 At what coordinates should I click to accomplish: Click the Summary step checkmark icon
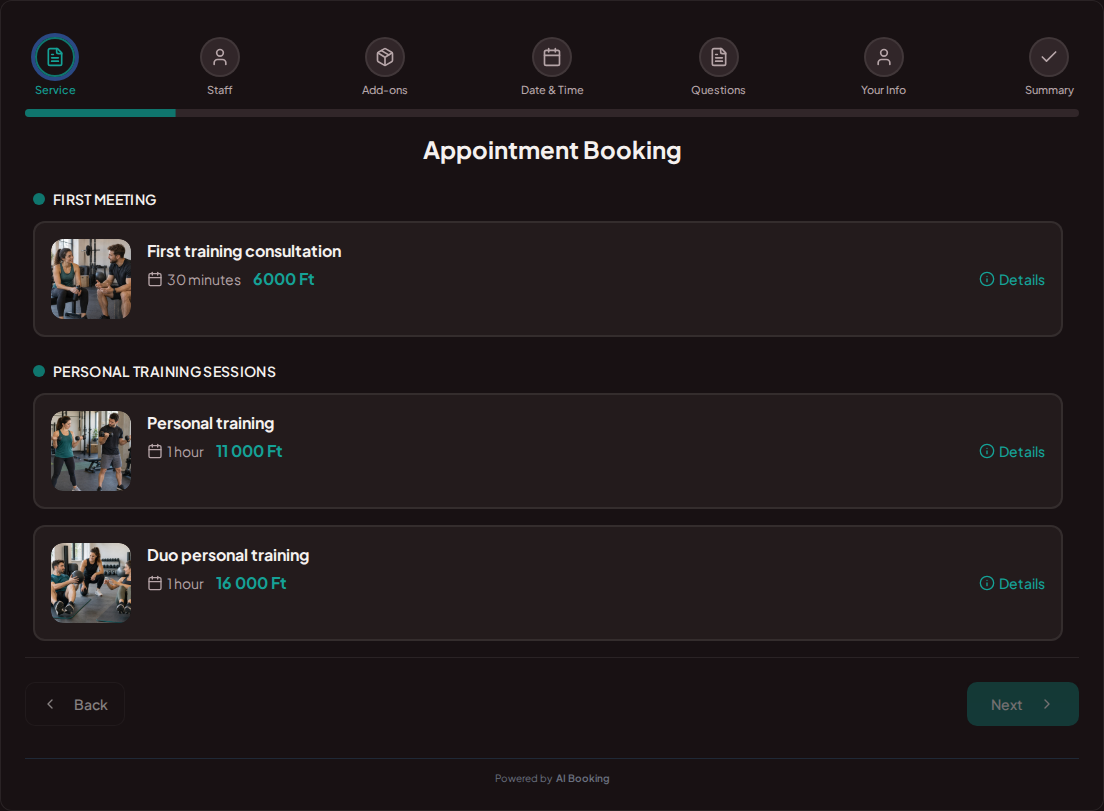pos(1049,57)
